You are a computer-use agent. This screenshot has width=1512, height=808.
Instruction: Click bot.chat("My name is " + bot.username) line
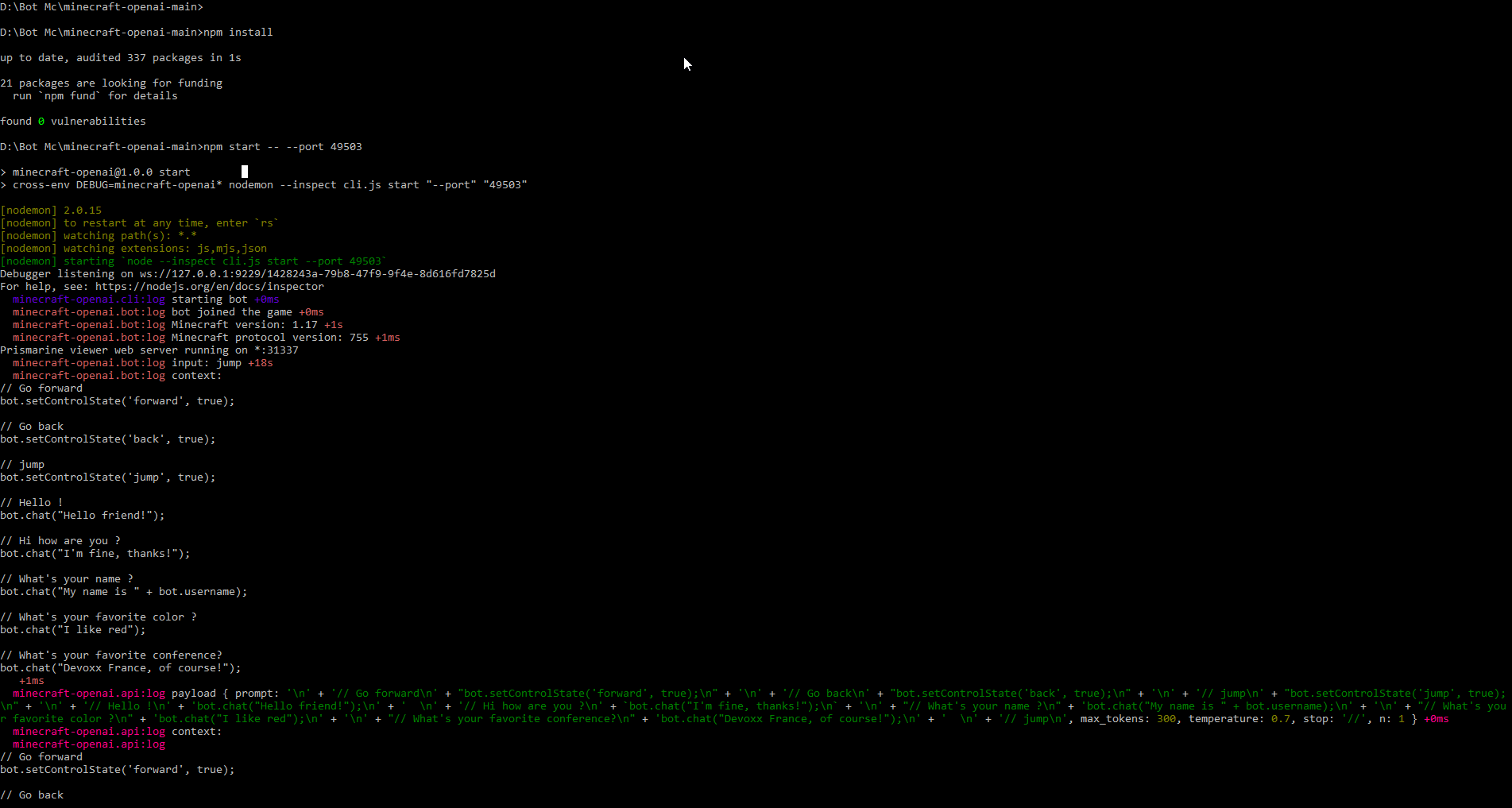point(124,591)
